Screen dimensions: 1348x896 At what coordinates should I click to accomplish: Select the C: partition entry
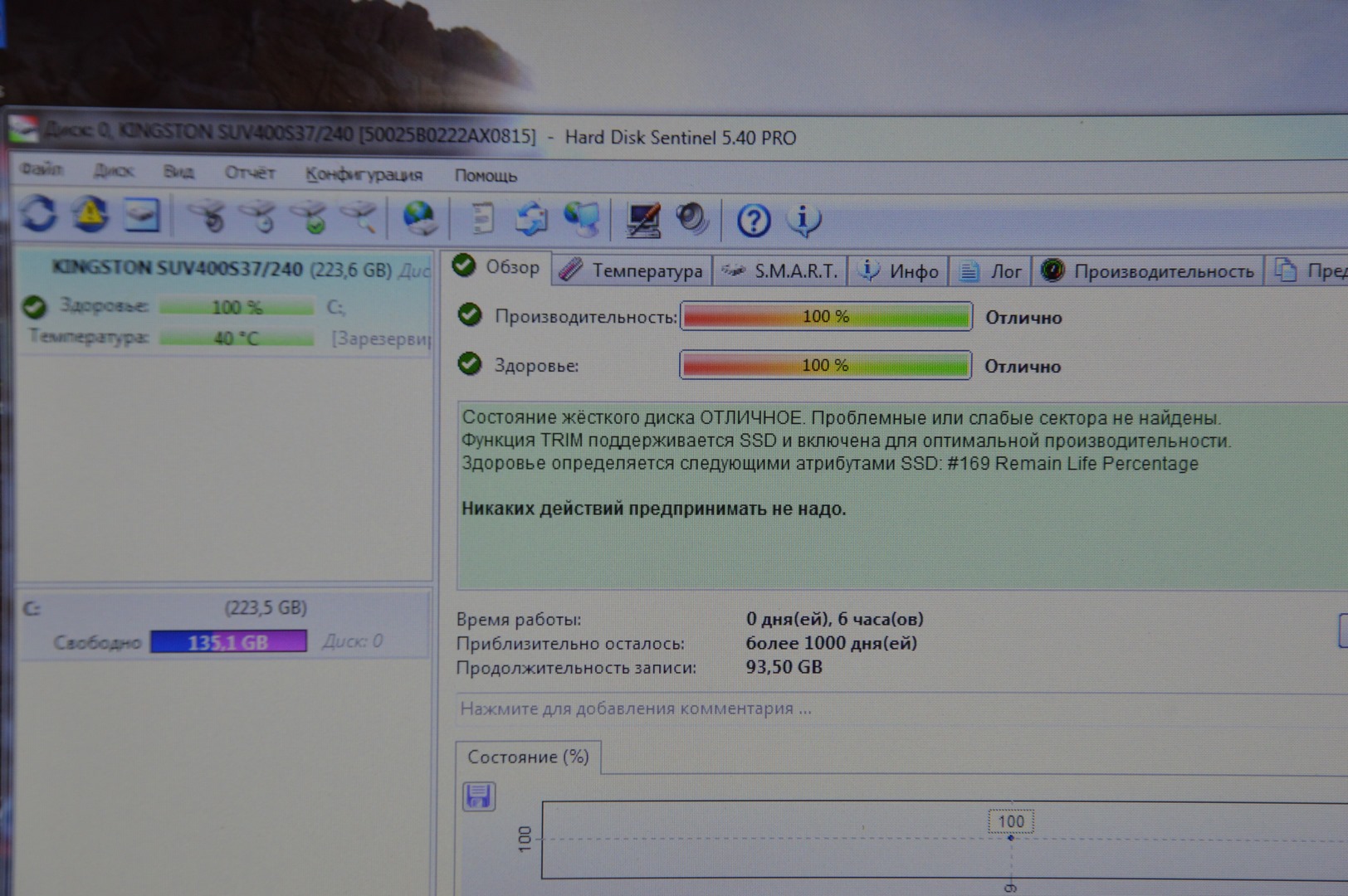[x=224, y=626]
